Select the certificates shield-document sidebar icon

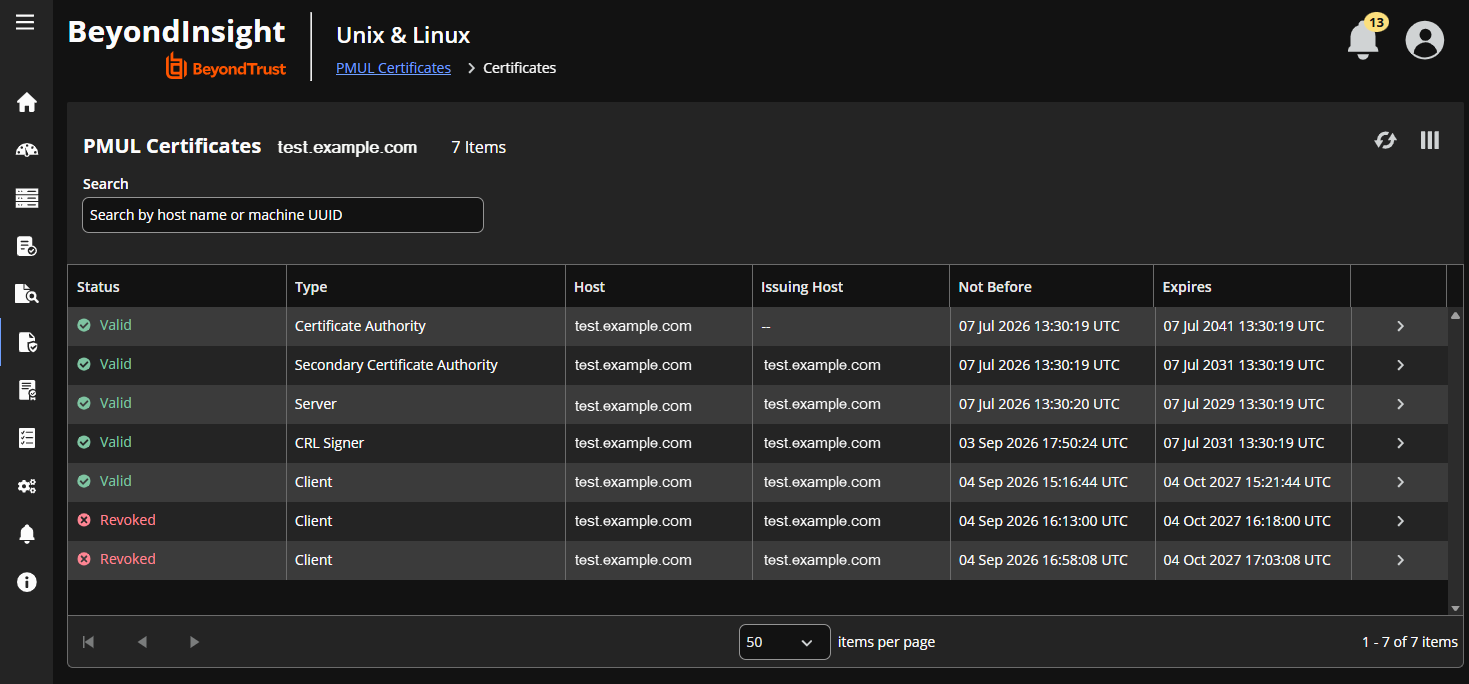(27, 342)
